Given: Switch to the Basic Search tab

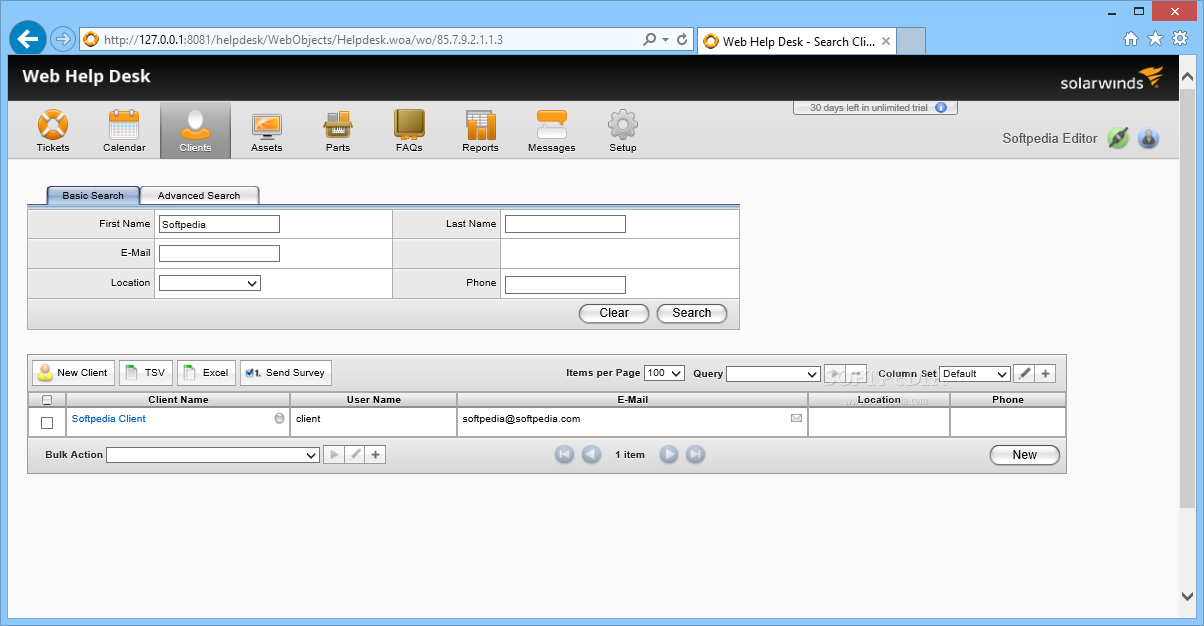Looking at the screenshot, I should [x=93, y=196].
